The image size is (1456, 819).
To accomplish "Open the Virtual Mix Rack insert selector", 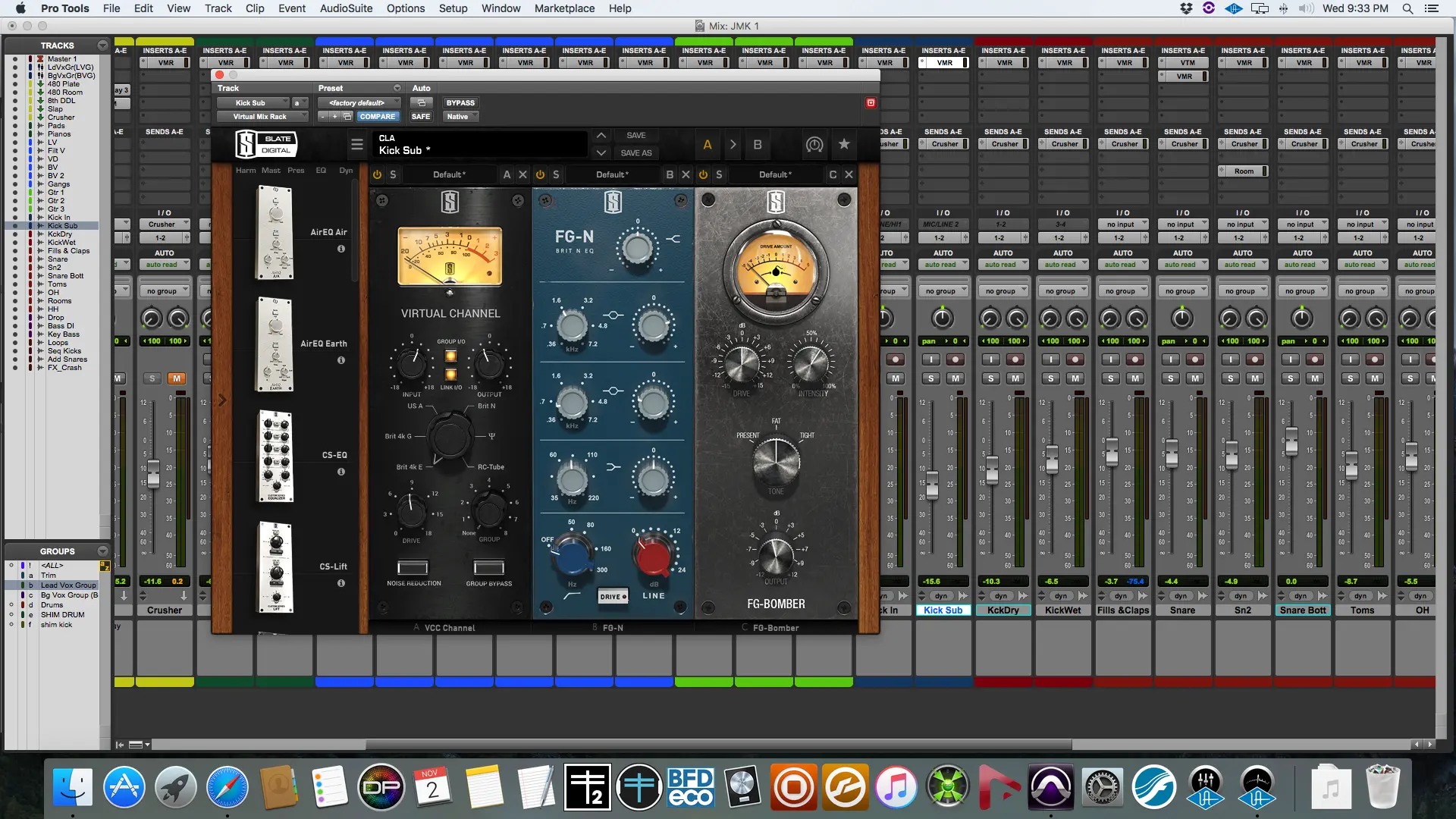I will point(262,117).
